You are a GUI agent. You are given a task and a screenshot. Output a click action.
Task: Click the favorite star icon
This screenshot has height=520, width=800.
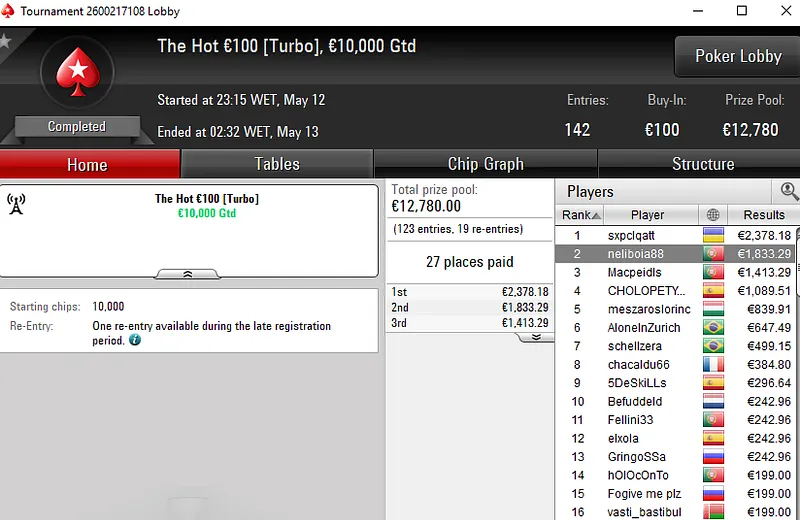click(5, 41)
